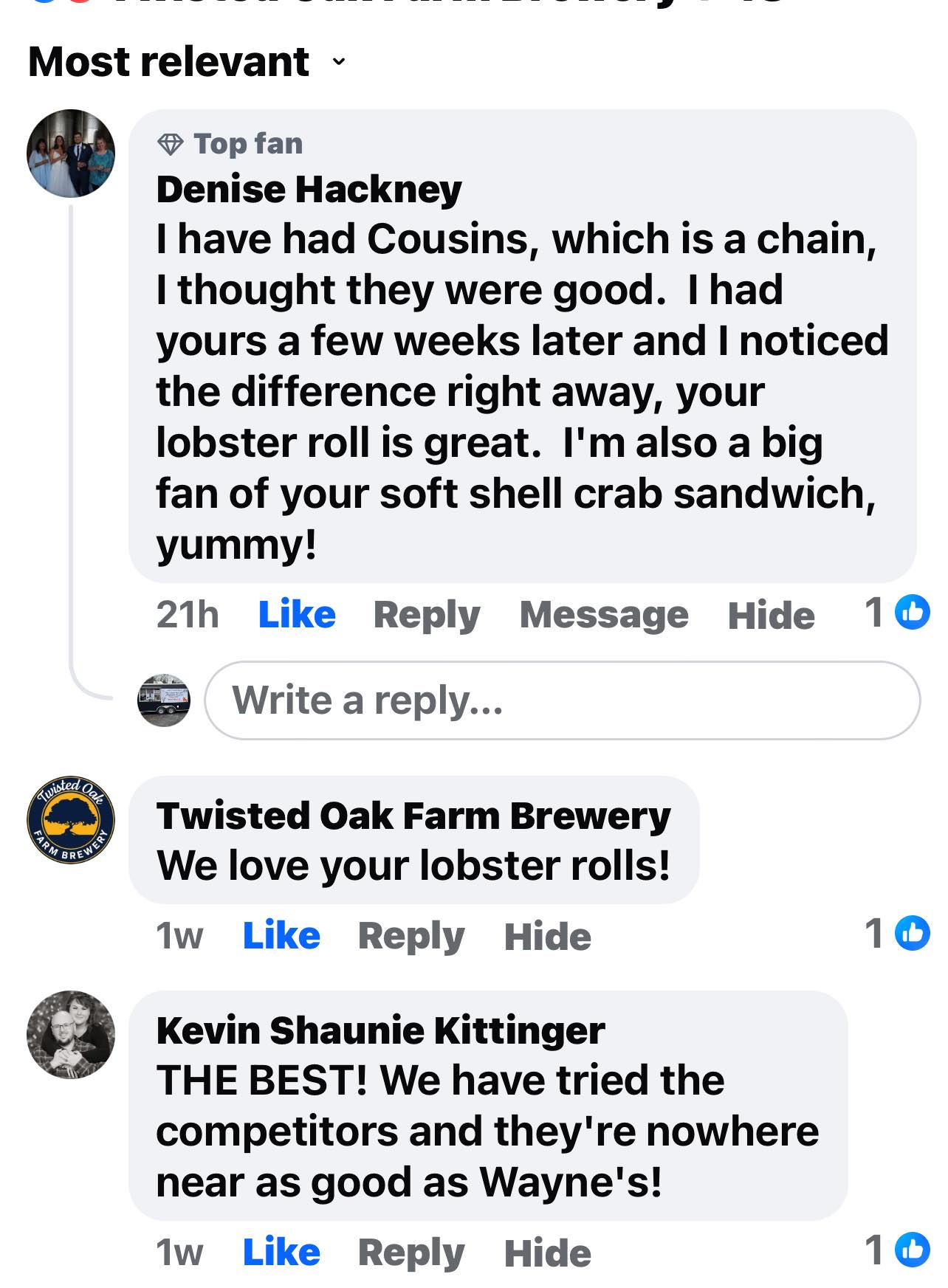Message Denise Hackney from her comment
Screen dimensions: 948x1288
pos(604,615)
